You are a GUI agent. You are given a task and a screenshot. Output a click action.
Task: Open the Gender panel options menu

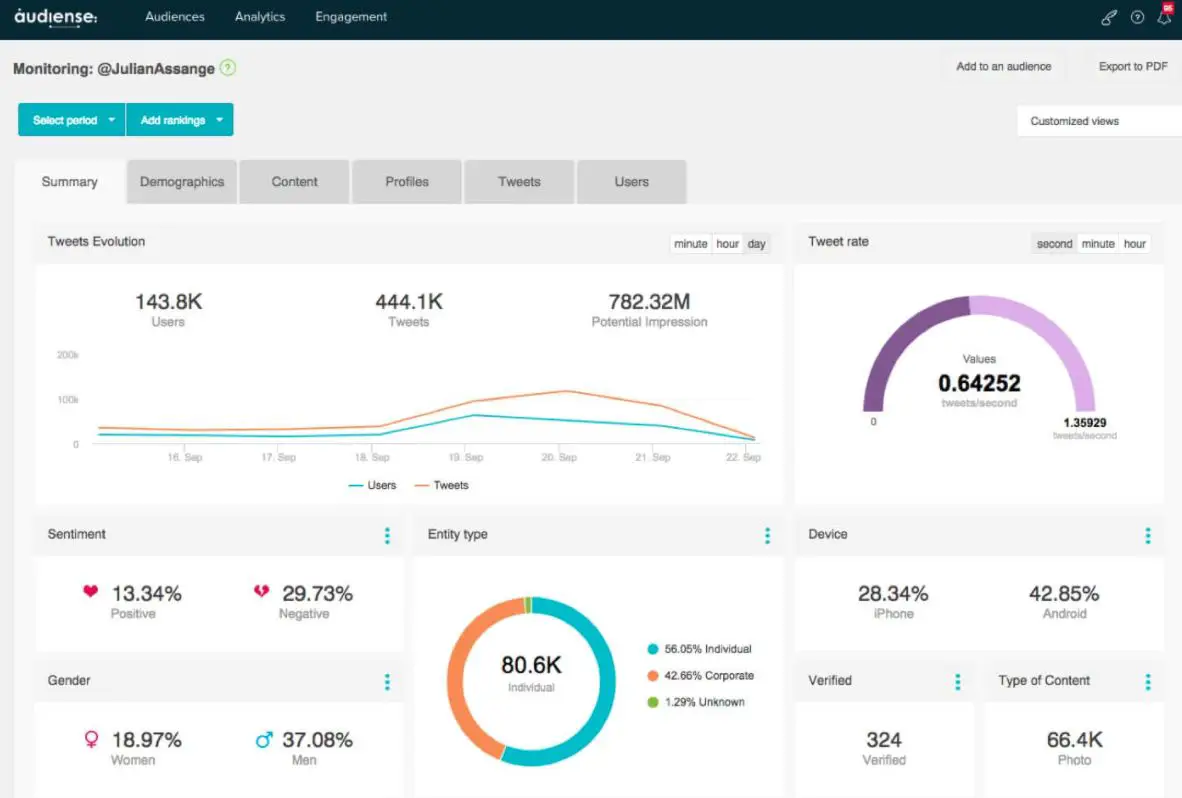387,681
